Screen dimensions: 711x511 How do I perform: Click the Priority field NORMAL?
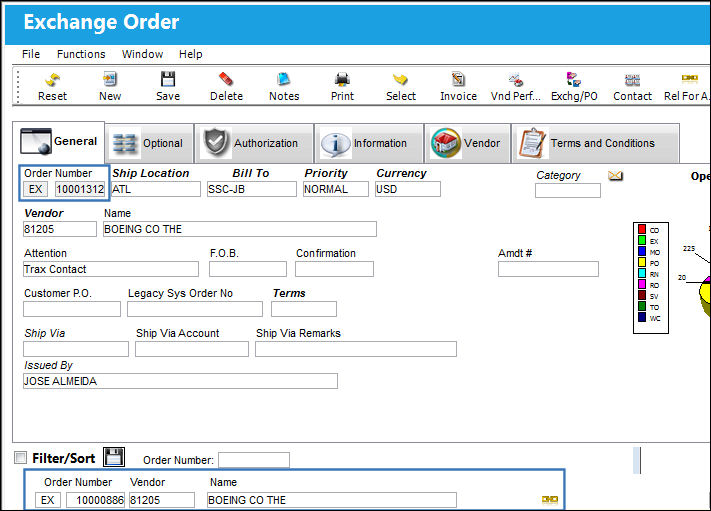(336, 189)
